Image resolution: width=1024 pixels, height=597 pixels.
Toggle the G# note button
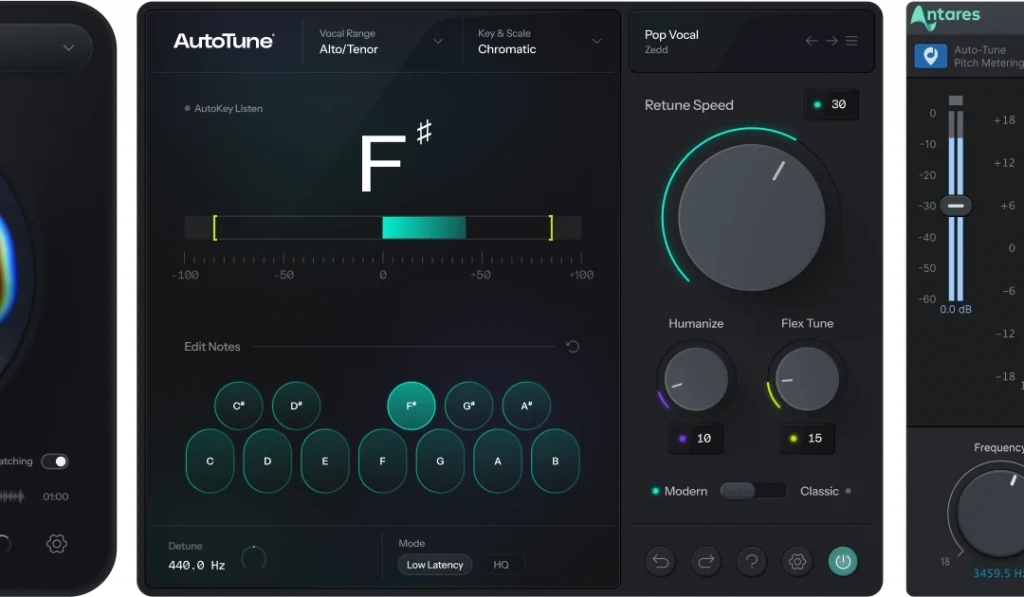pos(468,406)
